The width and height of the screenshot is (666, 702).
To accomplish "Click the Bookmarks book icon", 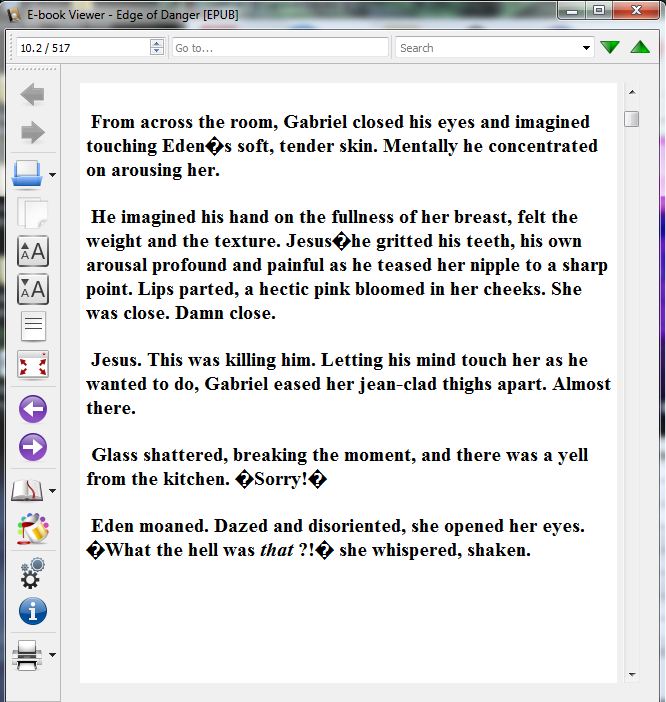I will coord(27,490).
